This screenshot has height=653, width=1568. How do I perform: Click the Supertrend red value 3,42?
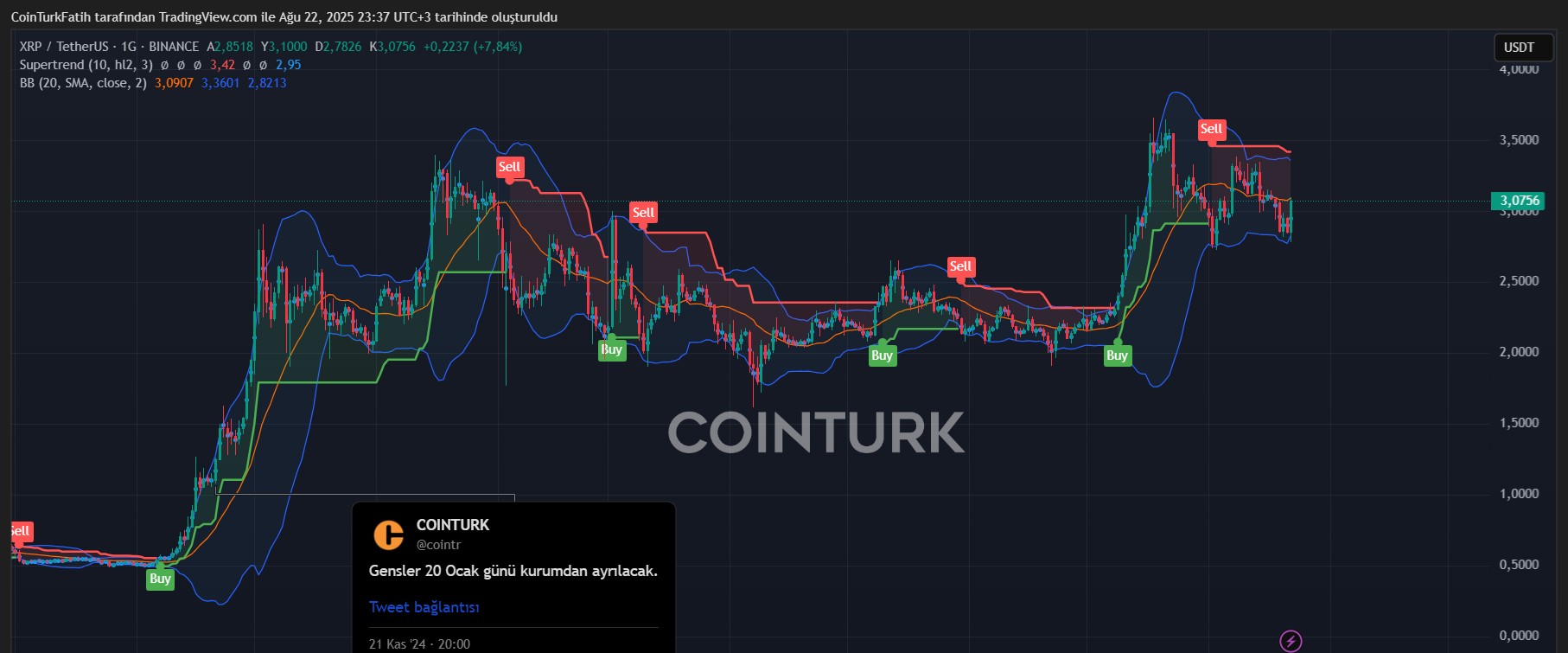coord(222,65)
